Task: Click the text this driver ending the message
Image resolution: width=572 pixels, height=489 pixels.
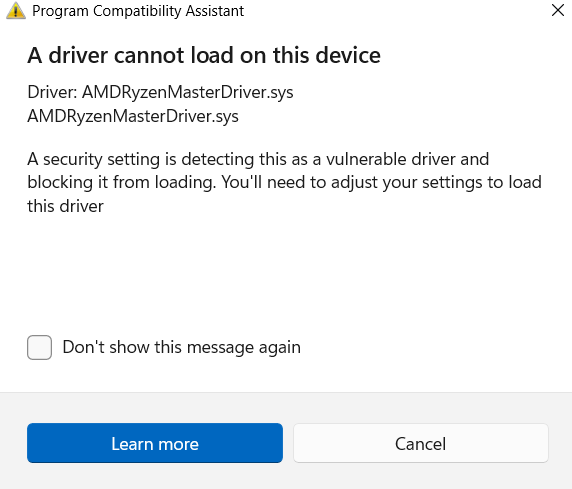Action: tap(65, 206)
